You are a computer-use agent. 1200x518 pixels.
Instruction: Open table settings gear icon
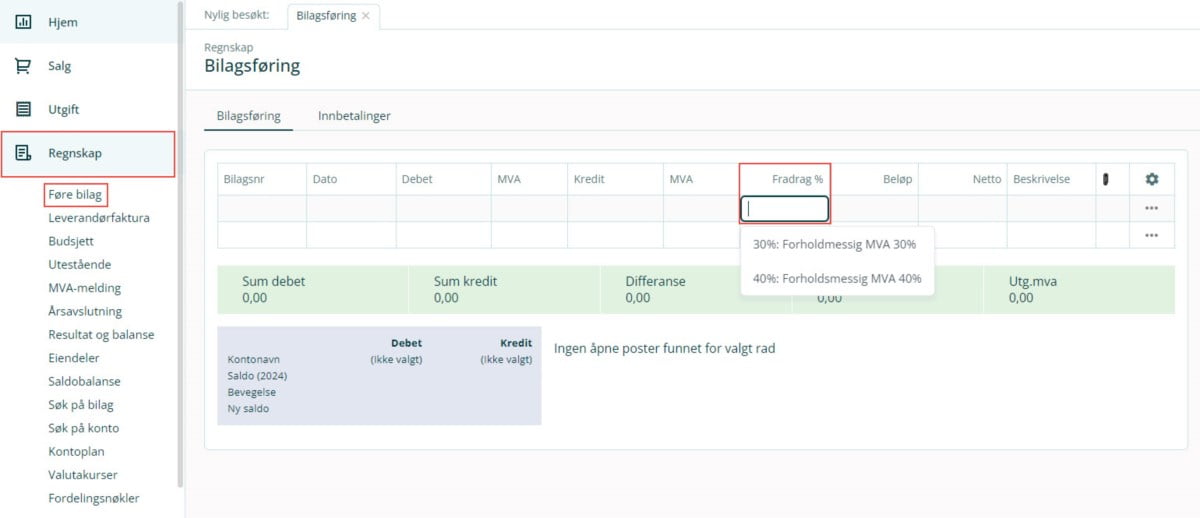click(x=1151, y=179)
